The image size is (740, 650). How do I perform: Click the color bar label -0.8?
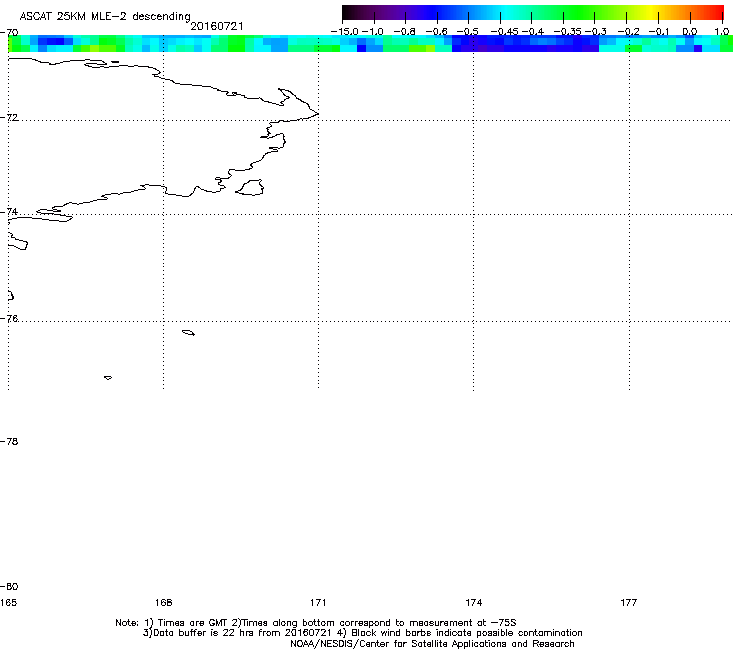[404, 32]
